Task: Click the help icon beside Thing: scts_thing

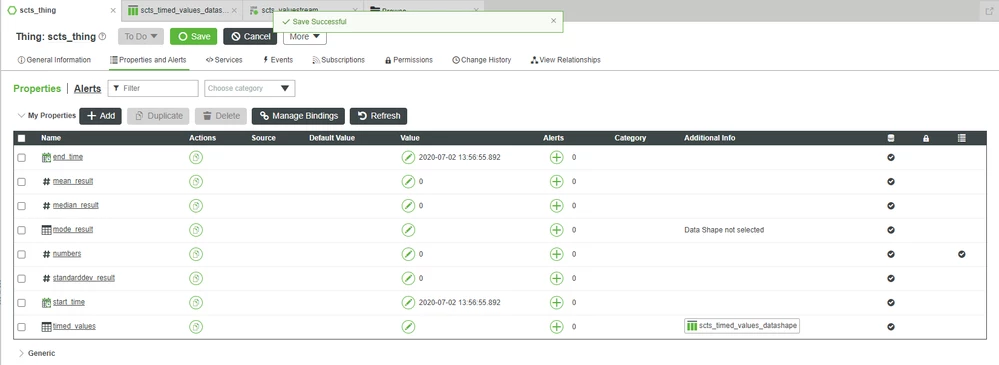Action: click(103, 37)
